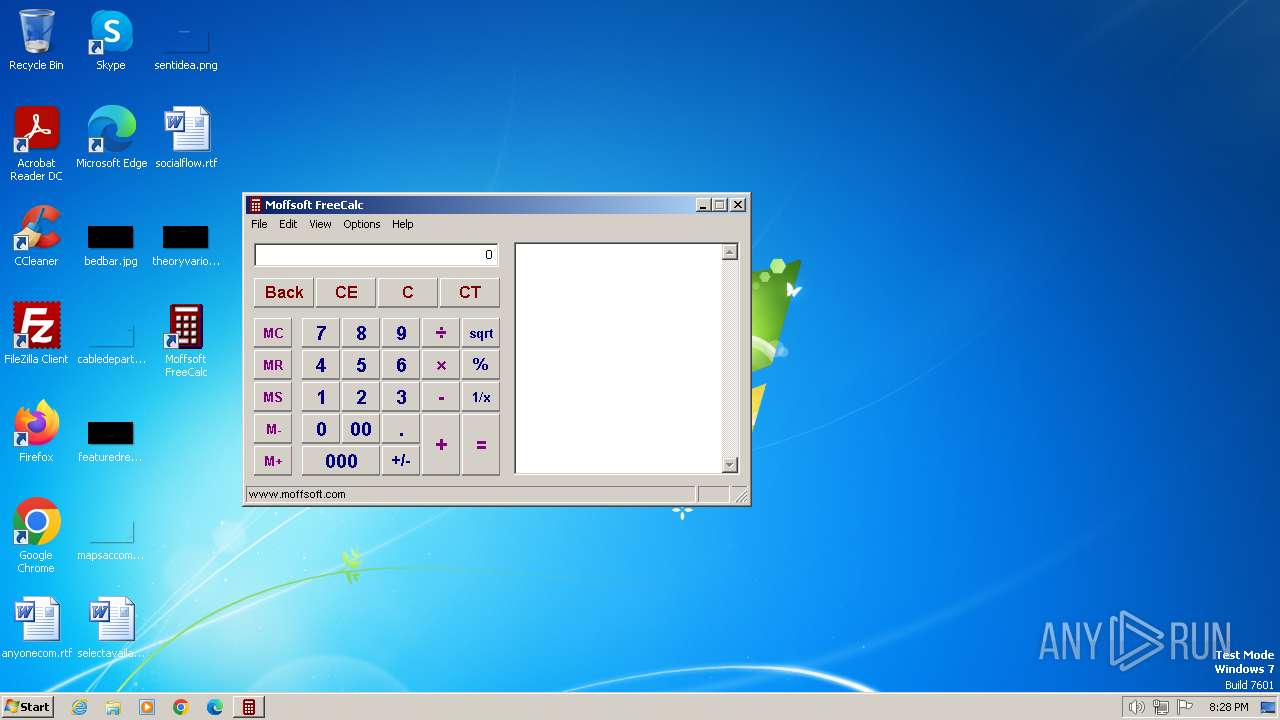Click the tape scrollbar down arrow

(730, 464)
